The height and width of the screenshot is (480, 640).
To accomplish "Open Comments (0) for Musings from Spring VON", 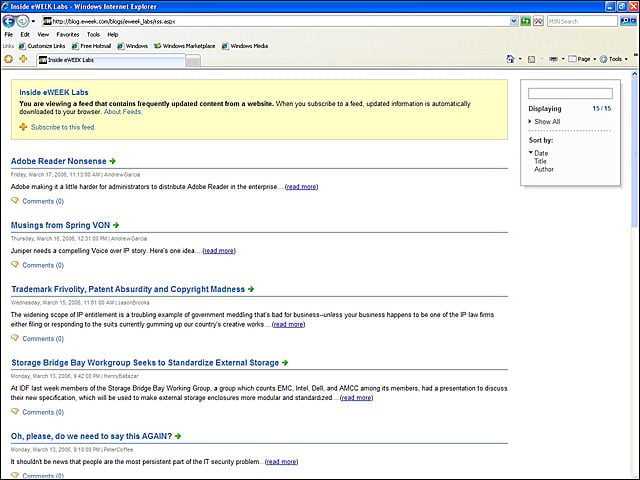I will click(x=43, y=265).
